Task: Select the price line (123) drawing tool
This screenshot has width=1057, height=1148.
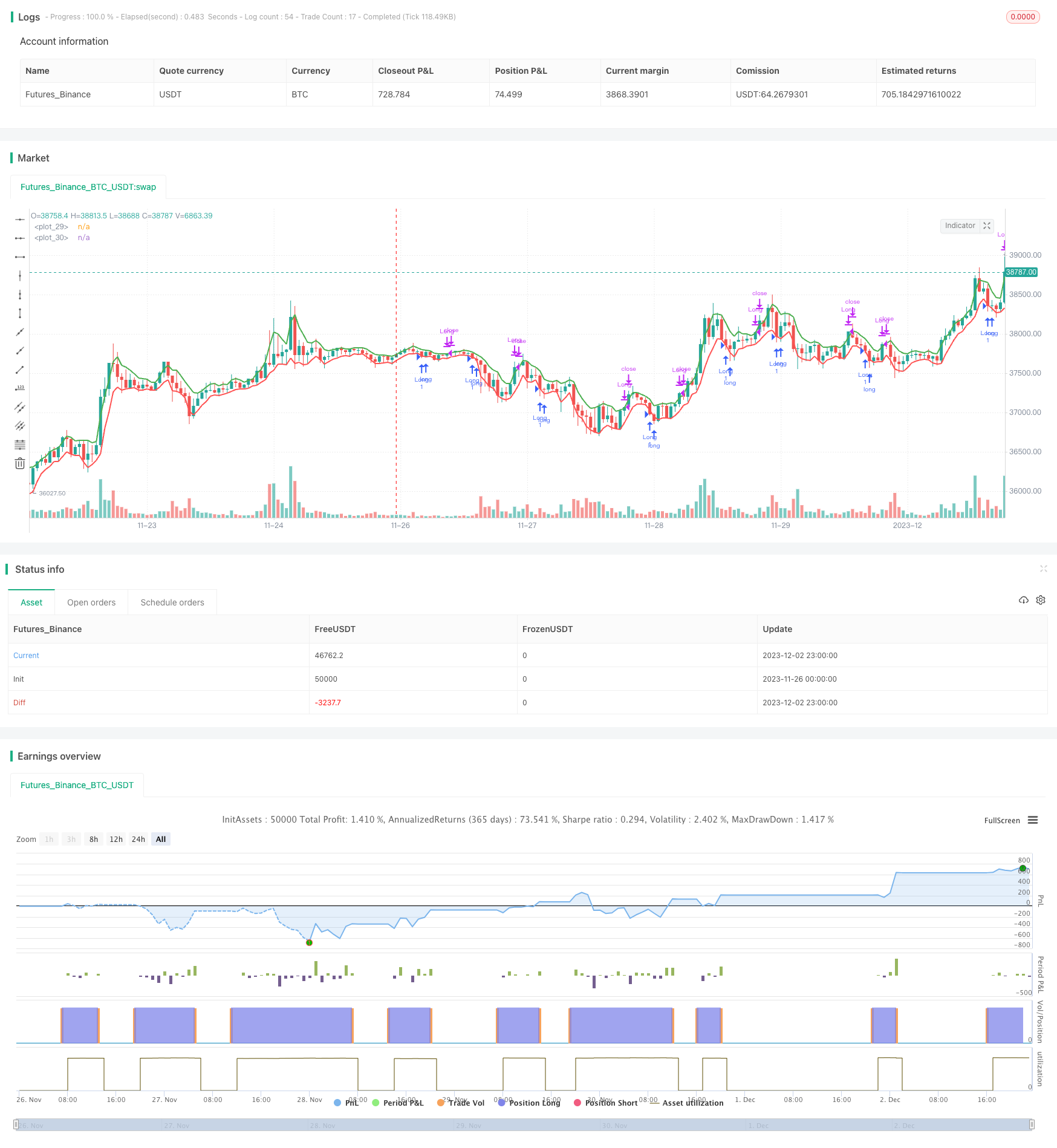Action: pyautogui.click(x=20, y=388)
